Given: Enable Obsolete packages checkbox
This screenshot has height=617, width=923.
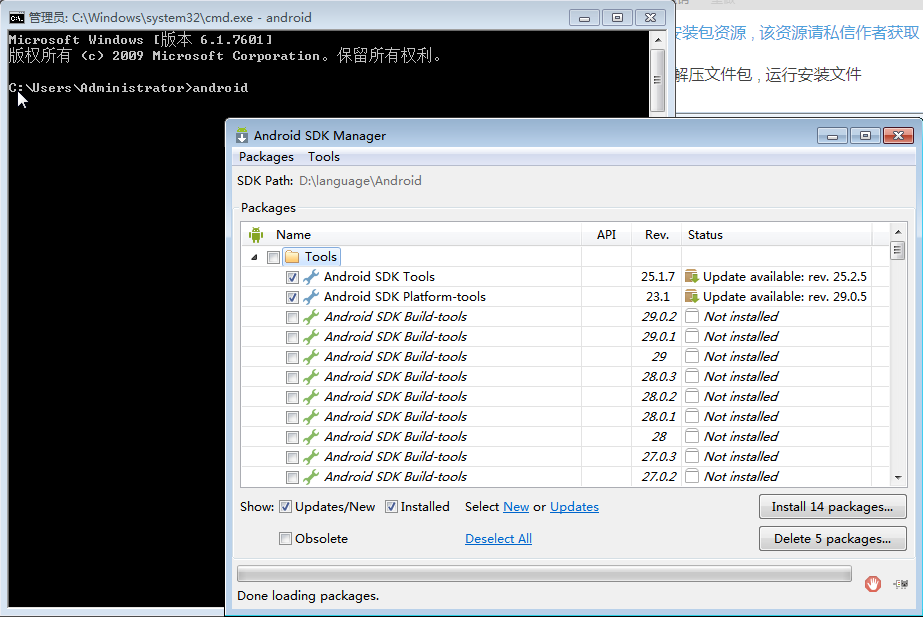Looking at the screenshot, I should tap(285, 539).
